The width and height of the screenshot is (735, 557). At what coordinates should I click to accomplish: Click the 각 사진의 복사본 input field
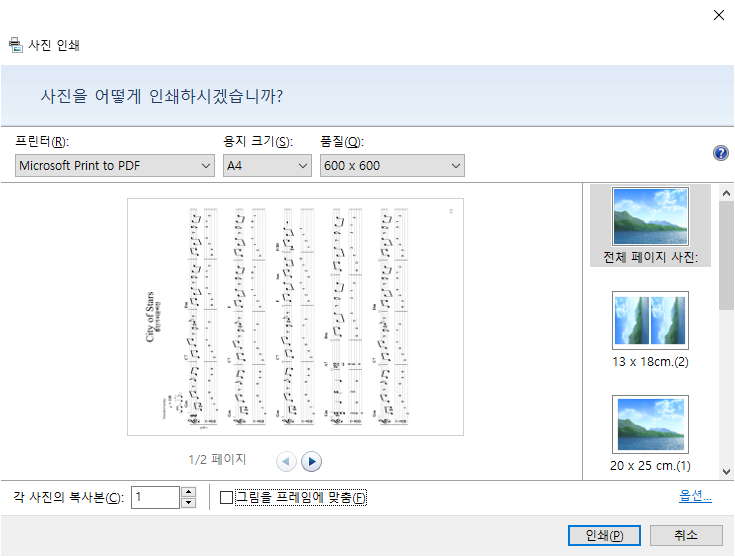tap(156, 497)
